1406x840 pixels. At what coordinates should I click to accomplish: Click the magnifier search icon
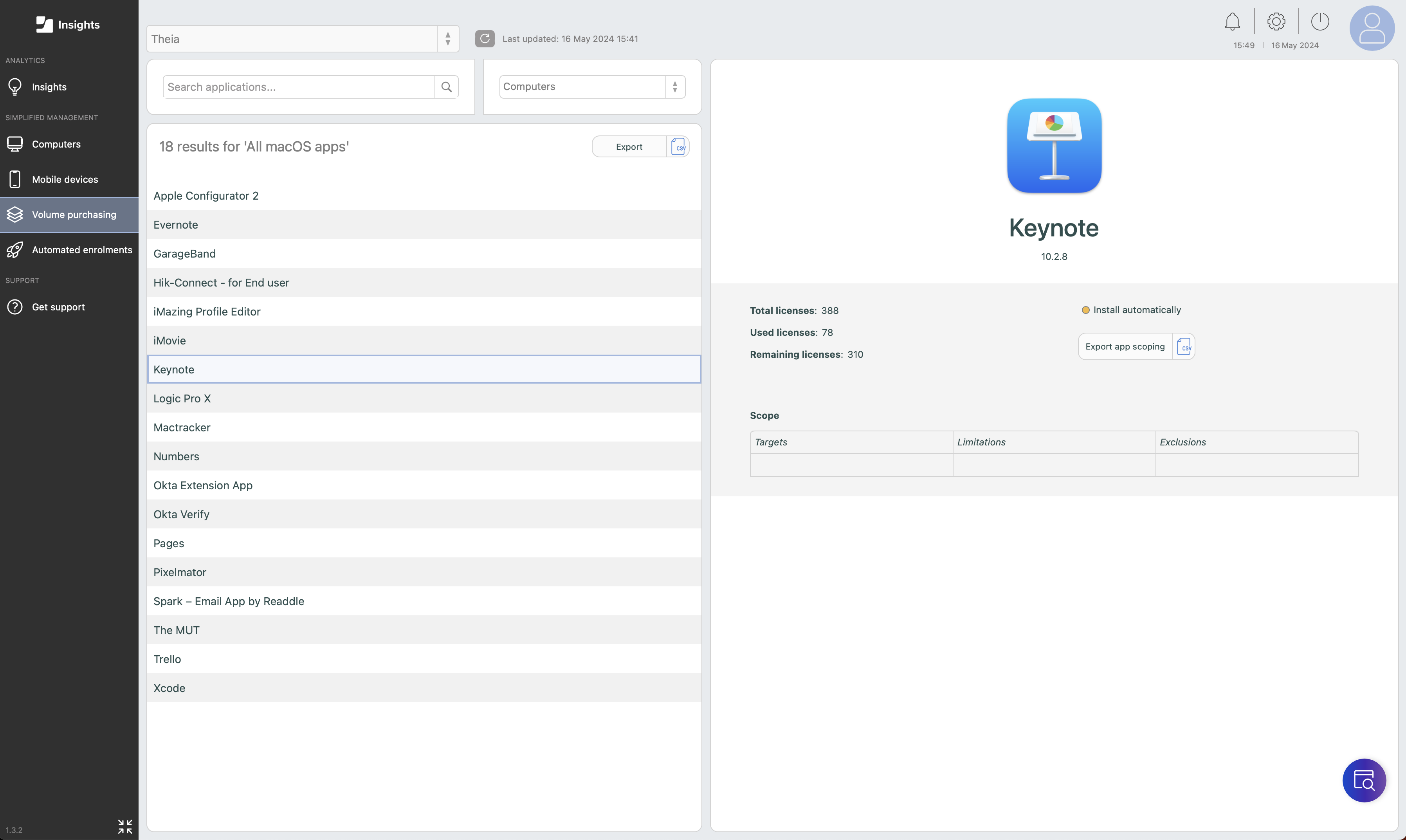pyautogui.click(x=447, y=87)
